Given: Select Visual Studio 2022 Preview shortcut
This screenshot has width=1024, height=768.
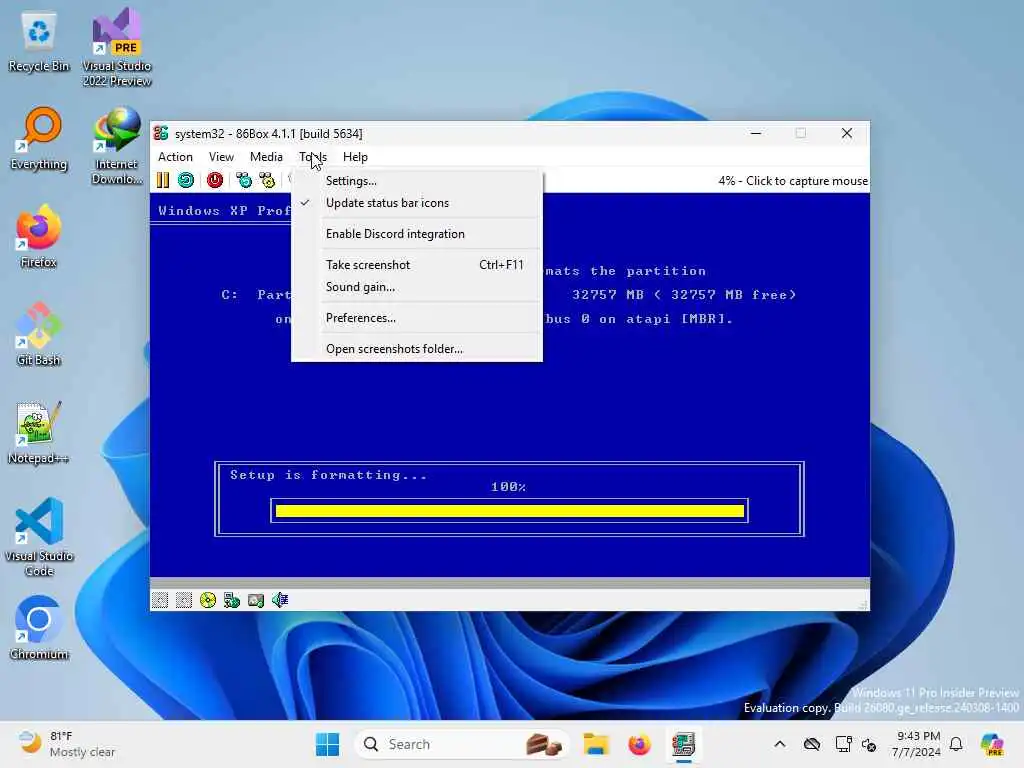Looking at the screenshot, I should point(117,48).
